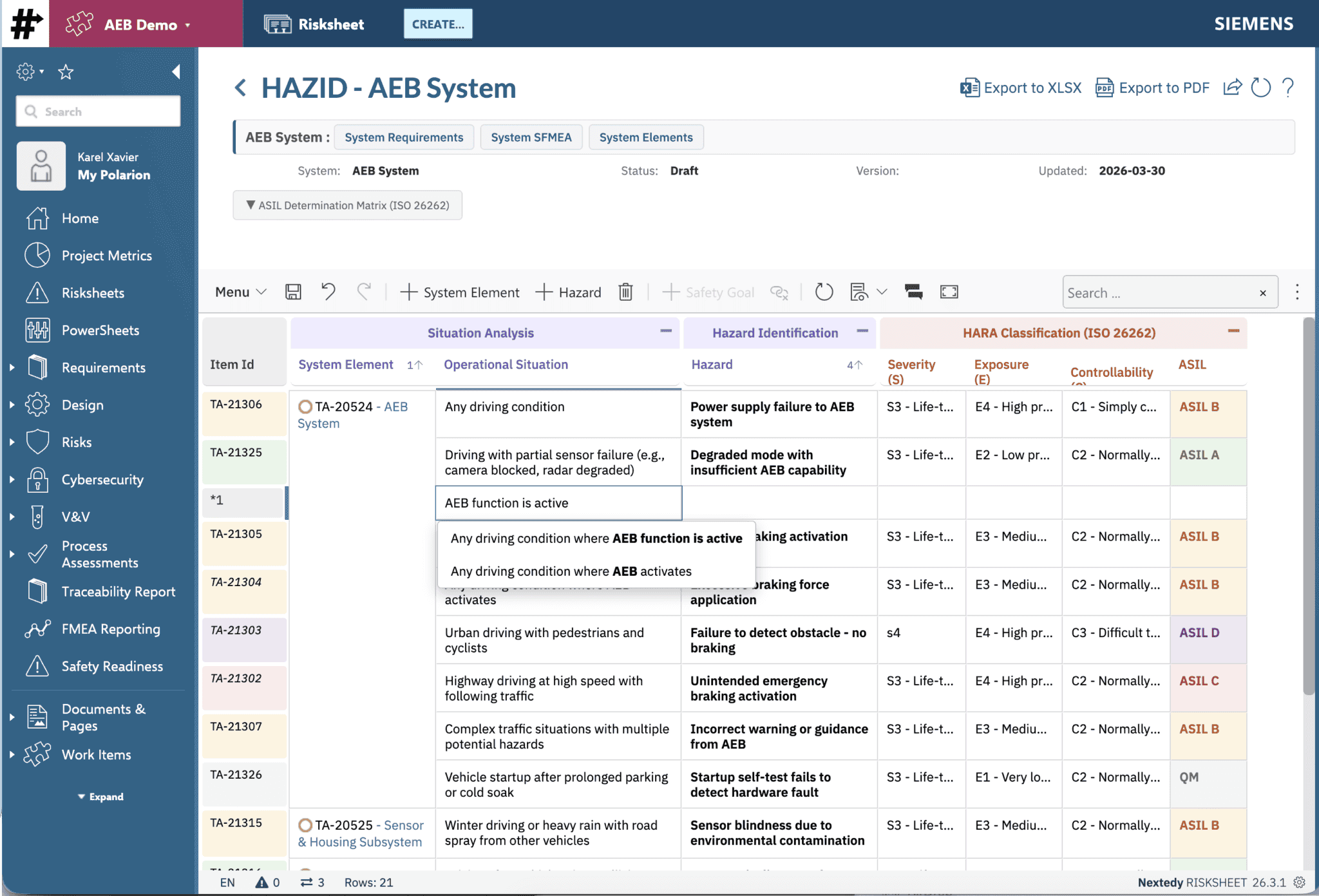Expand ASIL Determination Matrix section
This screenshot has height=896, width=1319.
pyautogui.click(x=347, y=205)
